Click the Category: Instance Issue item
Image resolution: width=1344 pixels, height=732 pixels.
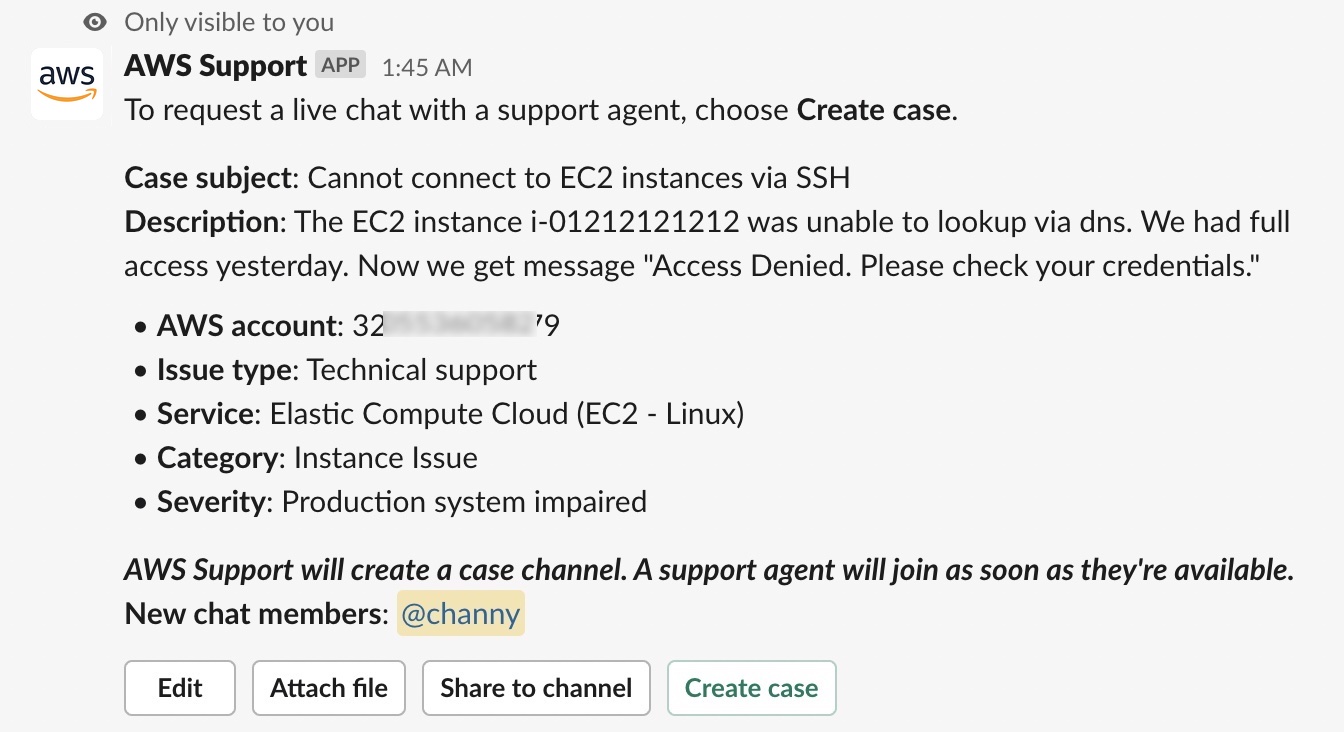317,458
